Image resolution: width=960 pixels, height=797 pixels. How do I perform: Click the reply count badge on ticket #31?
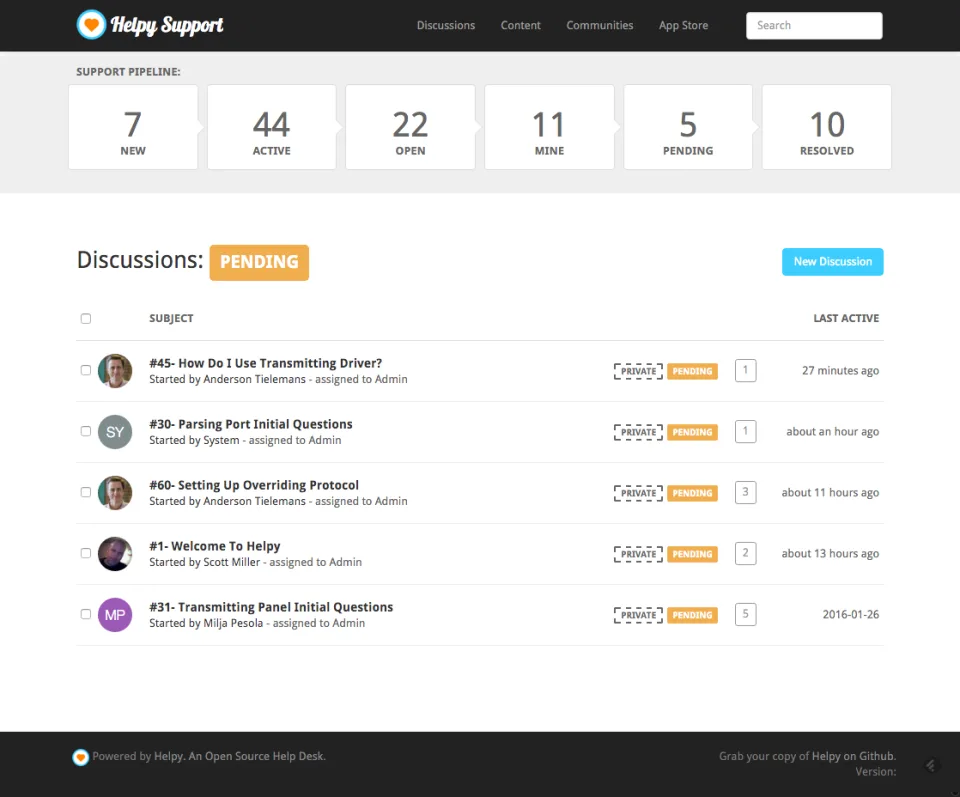[745, 614]
